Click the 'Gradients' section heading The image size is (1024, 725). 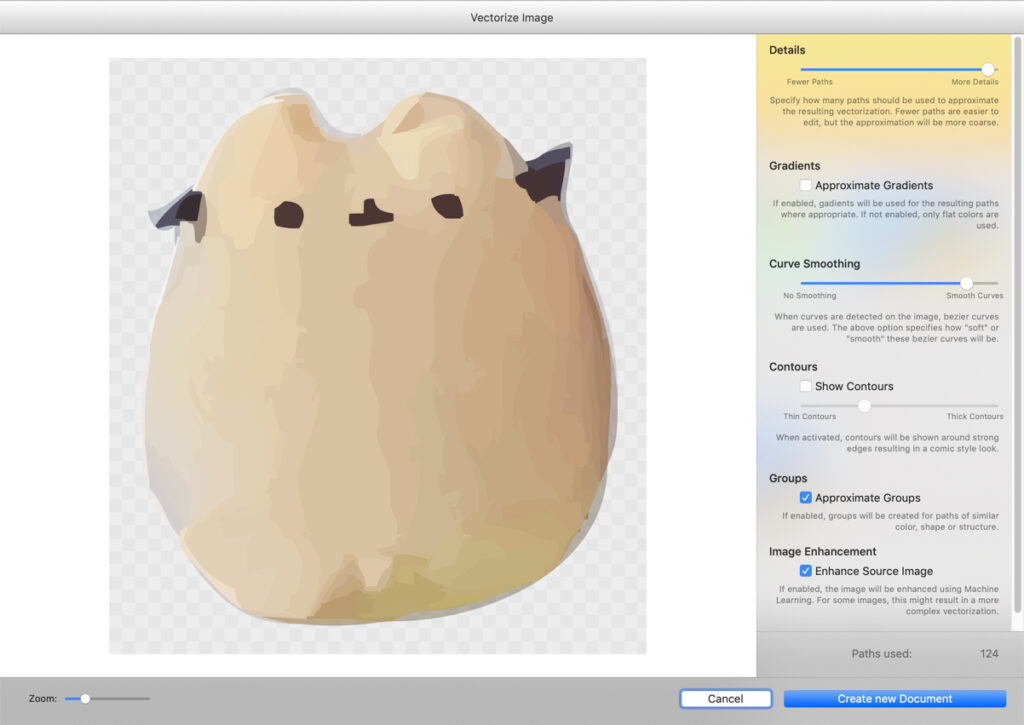(x=795, y=166)
